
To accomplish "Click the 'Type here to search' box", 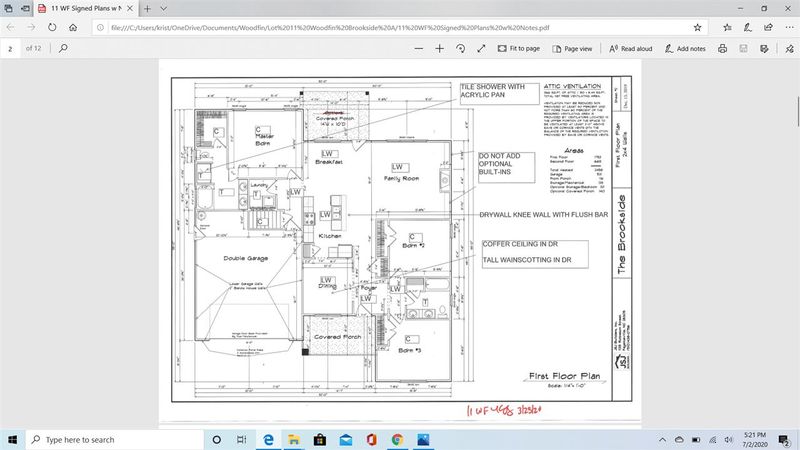I will point(115,439).
